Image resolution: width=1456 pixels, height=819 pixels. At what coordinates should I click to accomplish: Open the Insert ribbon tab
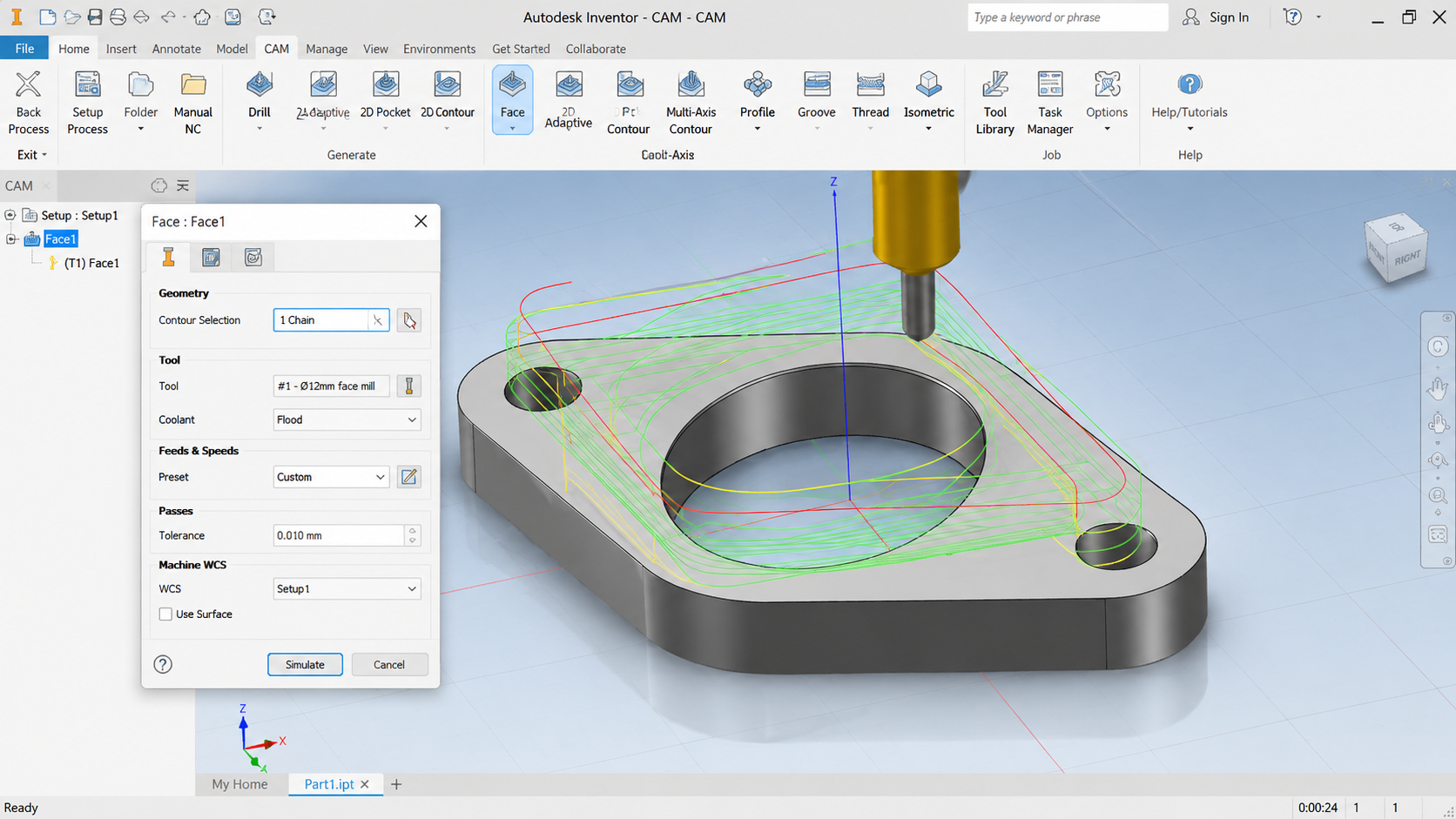click(x=121, y=49)
